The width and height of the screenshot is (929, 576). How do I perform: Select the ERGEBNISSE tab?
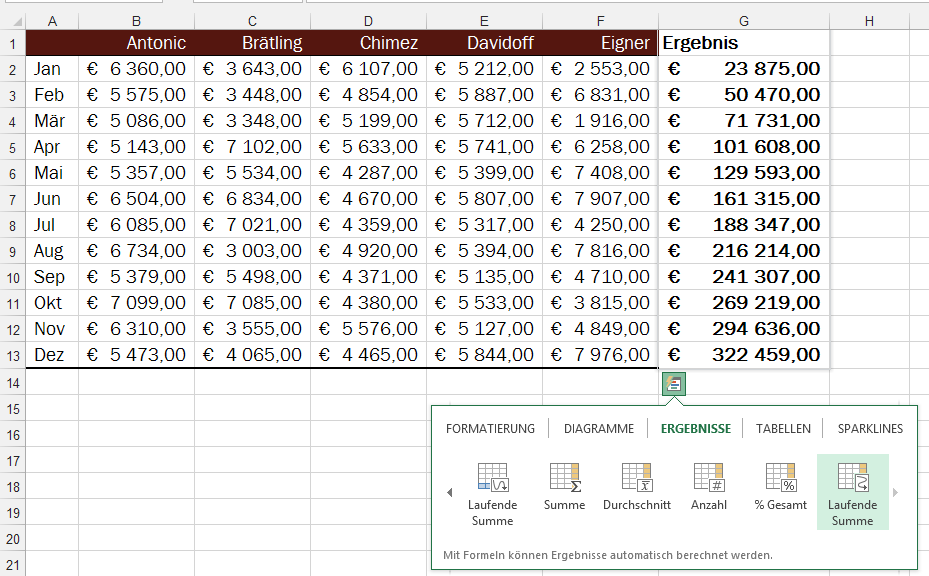pyautogui.click(x=695, y=428)
